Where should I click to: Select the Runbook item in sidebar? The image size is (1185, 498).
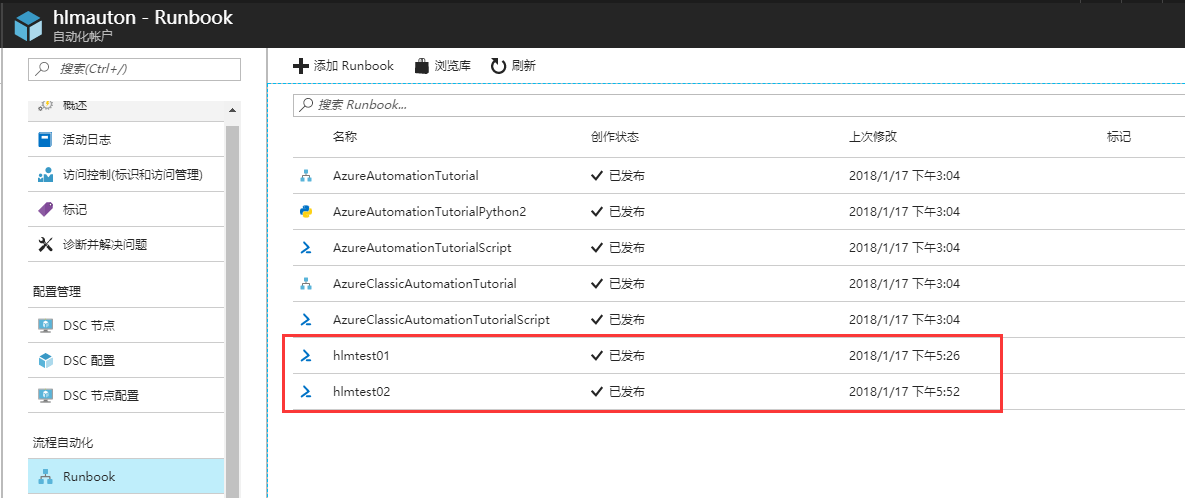[126, 477]
